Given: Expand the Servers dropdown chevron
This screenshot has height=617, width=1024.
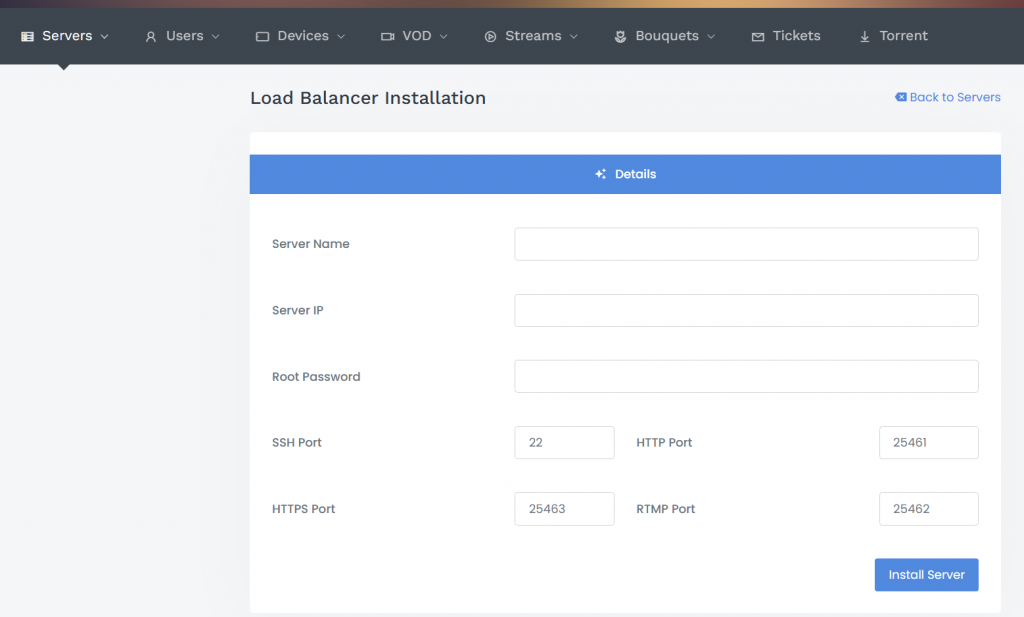Looking at the screenshot, I should (105, 36).
